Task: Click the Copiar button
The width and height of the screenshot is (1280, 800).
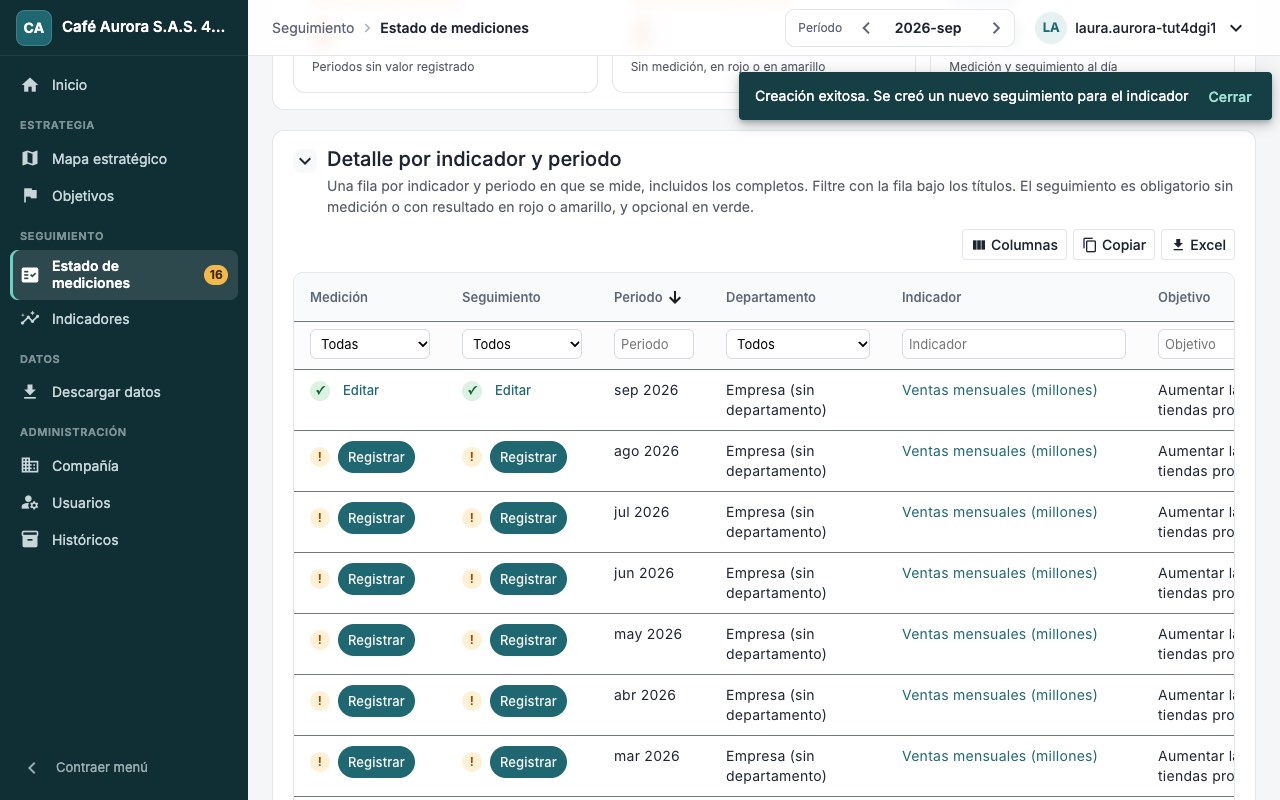Action: (1114, 245)
